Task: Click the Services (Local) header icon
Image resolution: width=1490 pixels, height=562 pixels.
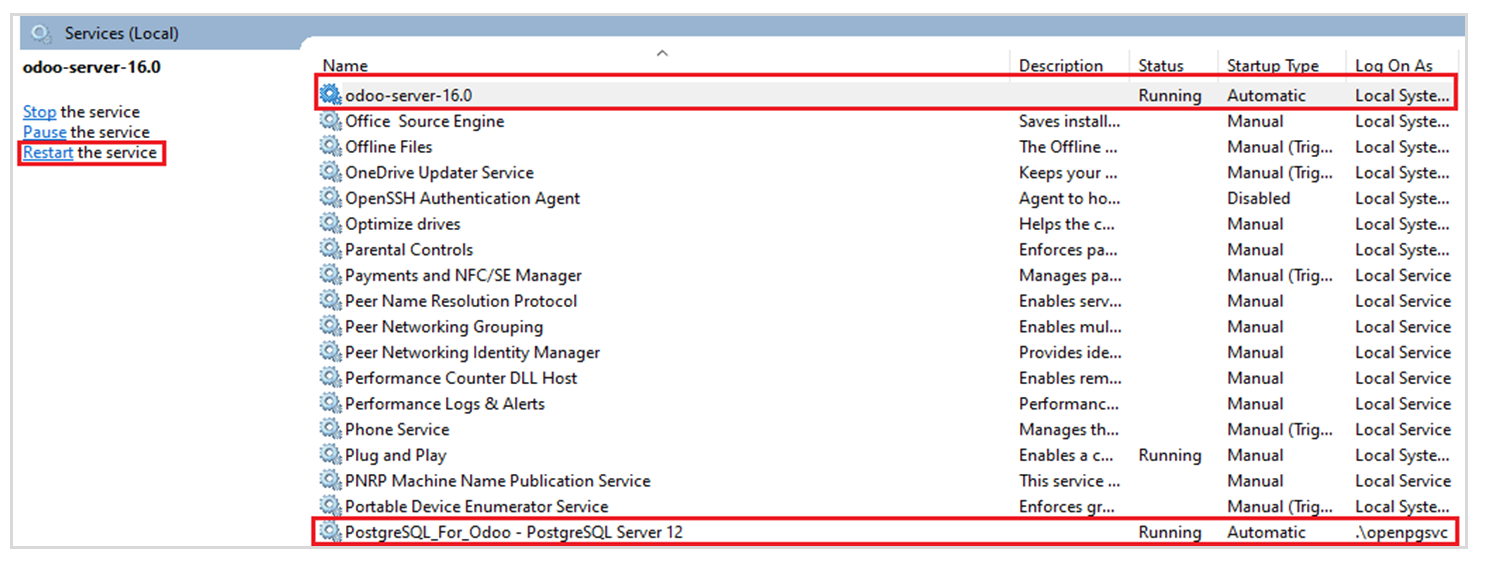Action: 41,34
